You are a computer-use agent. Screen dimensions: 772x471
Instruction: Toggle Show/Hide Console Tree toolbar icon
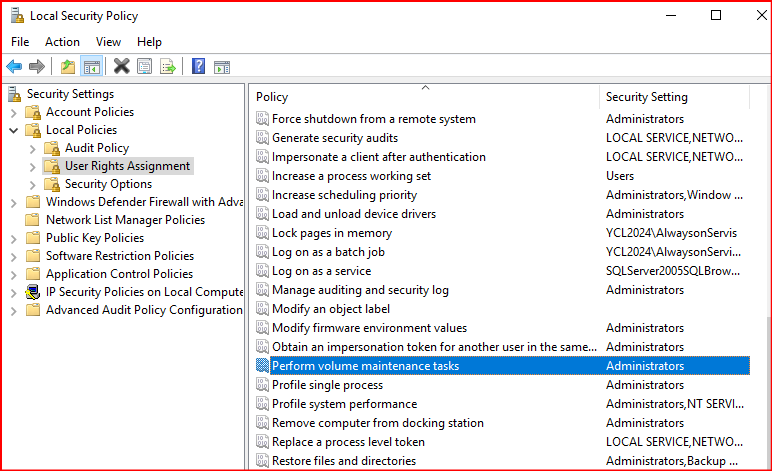tap(91, 67)
